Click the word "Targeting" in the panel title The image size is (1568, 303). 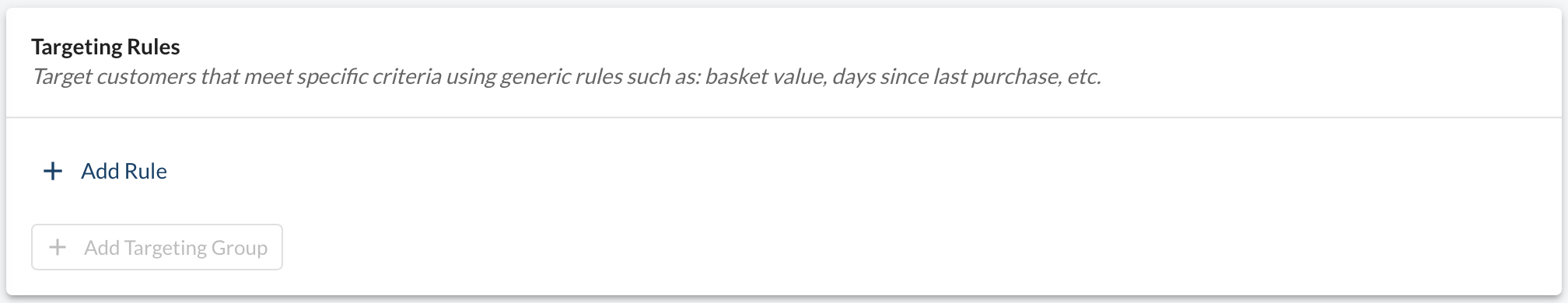[x=79, y=47]
